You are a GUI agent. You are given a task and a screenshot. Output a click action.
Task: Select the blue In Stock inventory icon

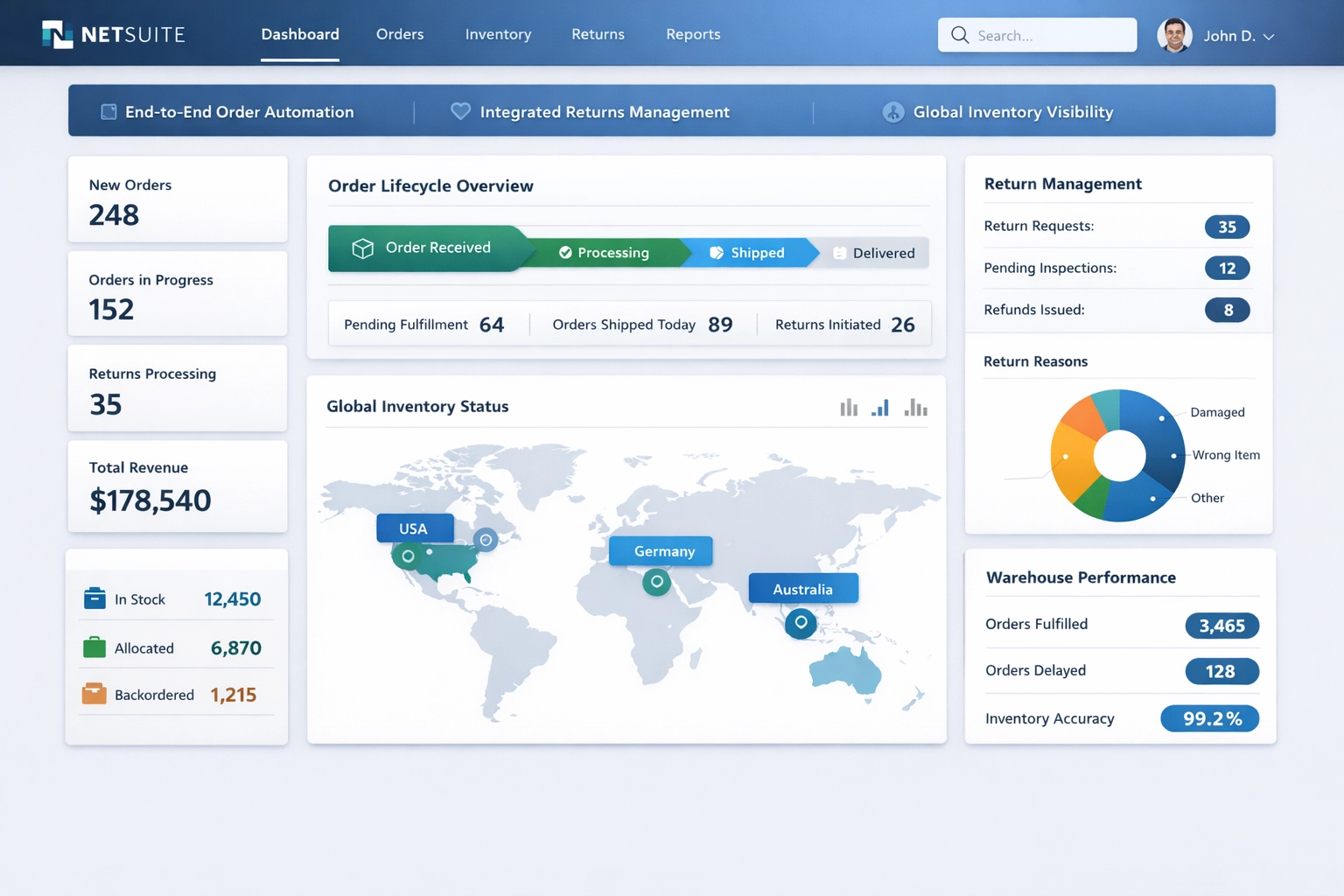[x=94, y=598]
